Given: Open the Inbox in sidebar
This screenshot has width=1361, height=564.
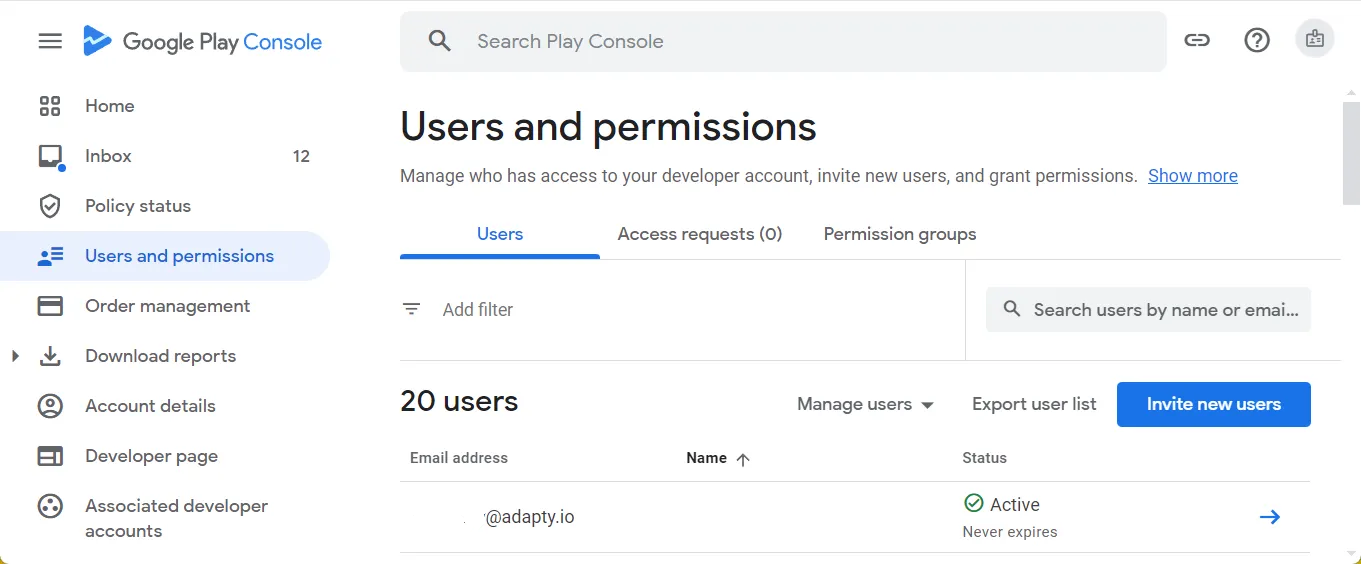Looking at the screenshot, I should click(x=108, y=156).
